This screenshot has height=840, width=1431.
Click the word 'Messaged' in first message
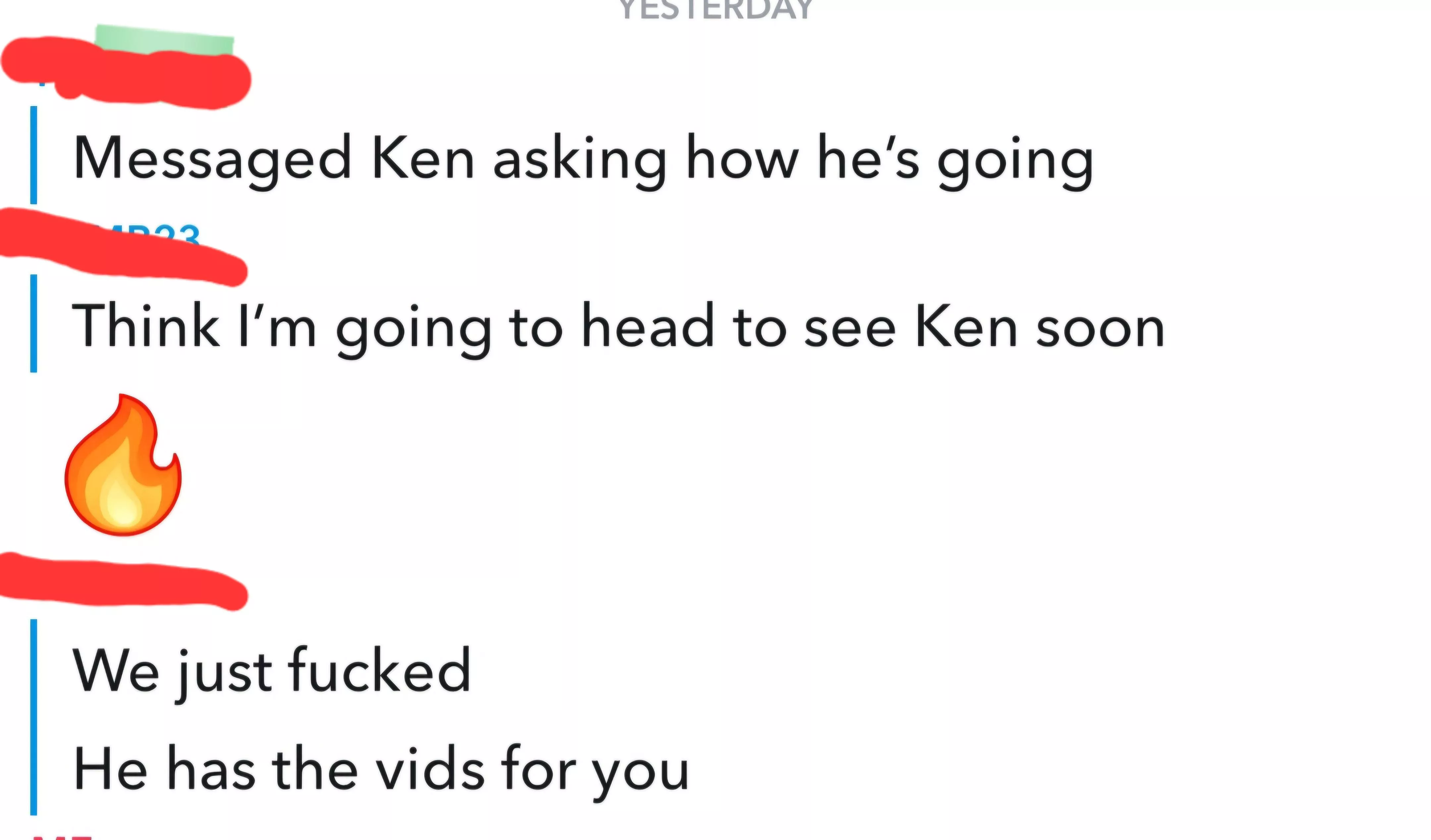tap(212, 162)
